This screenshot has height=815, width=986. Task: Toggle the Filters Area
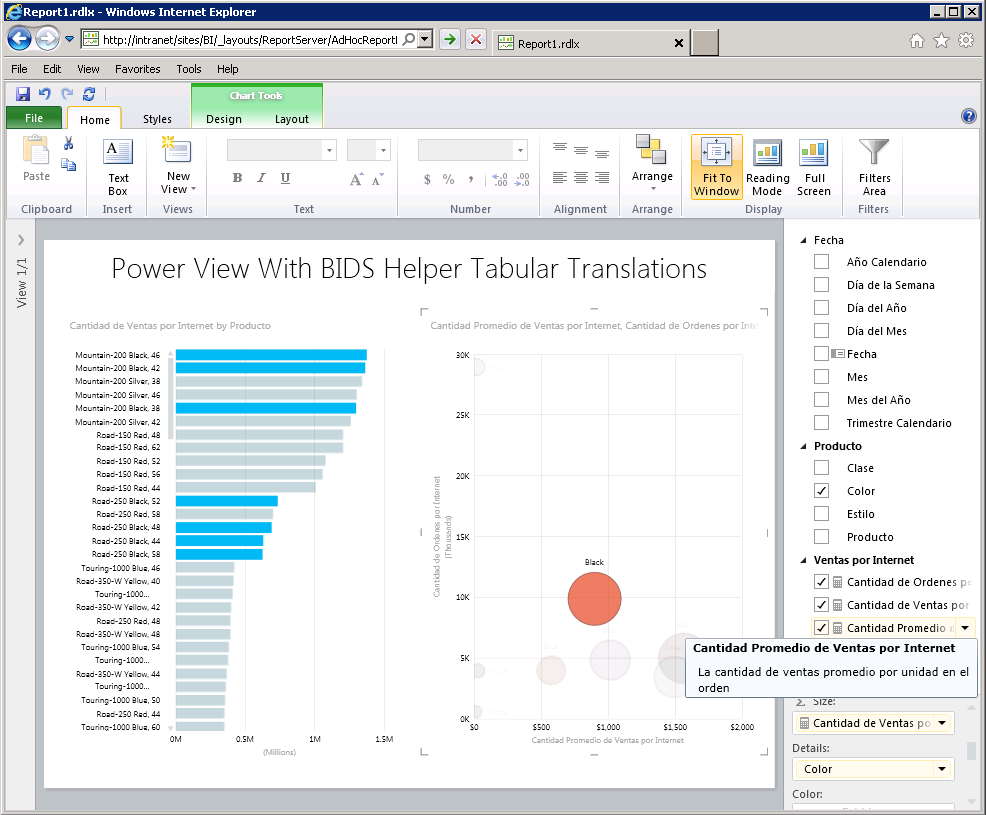pyautogui.click(x=872, y=165)
